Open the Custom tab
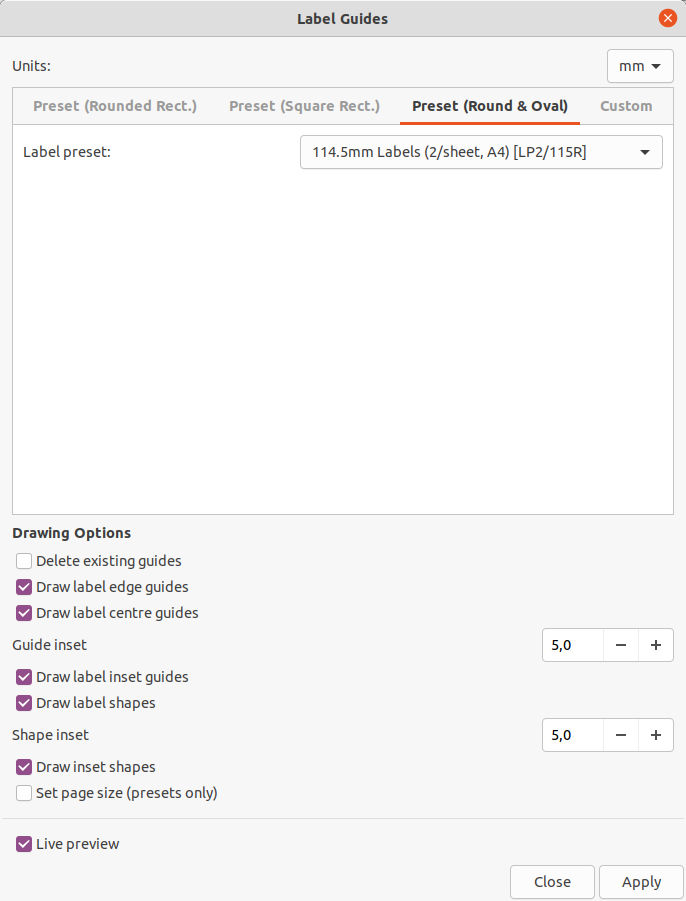Viewport: 686px width, 901px height. (626, 106)
